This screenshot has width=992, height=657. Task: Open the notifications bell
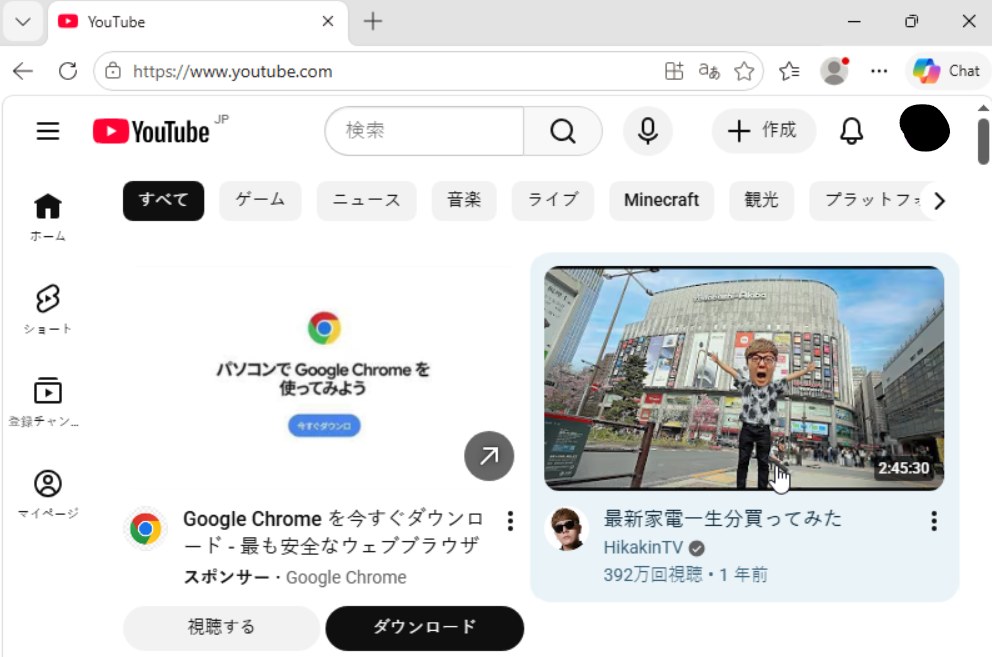(851, 131)
